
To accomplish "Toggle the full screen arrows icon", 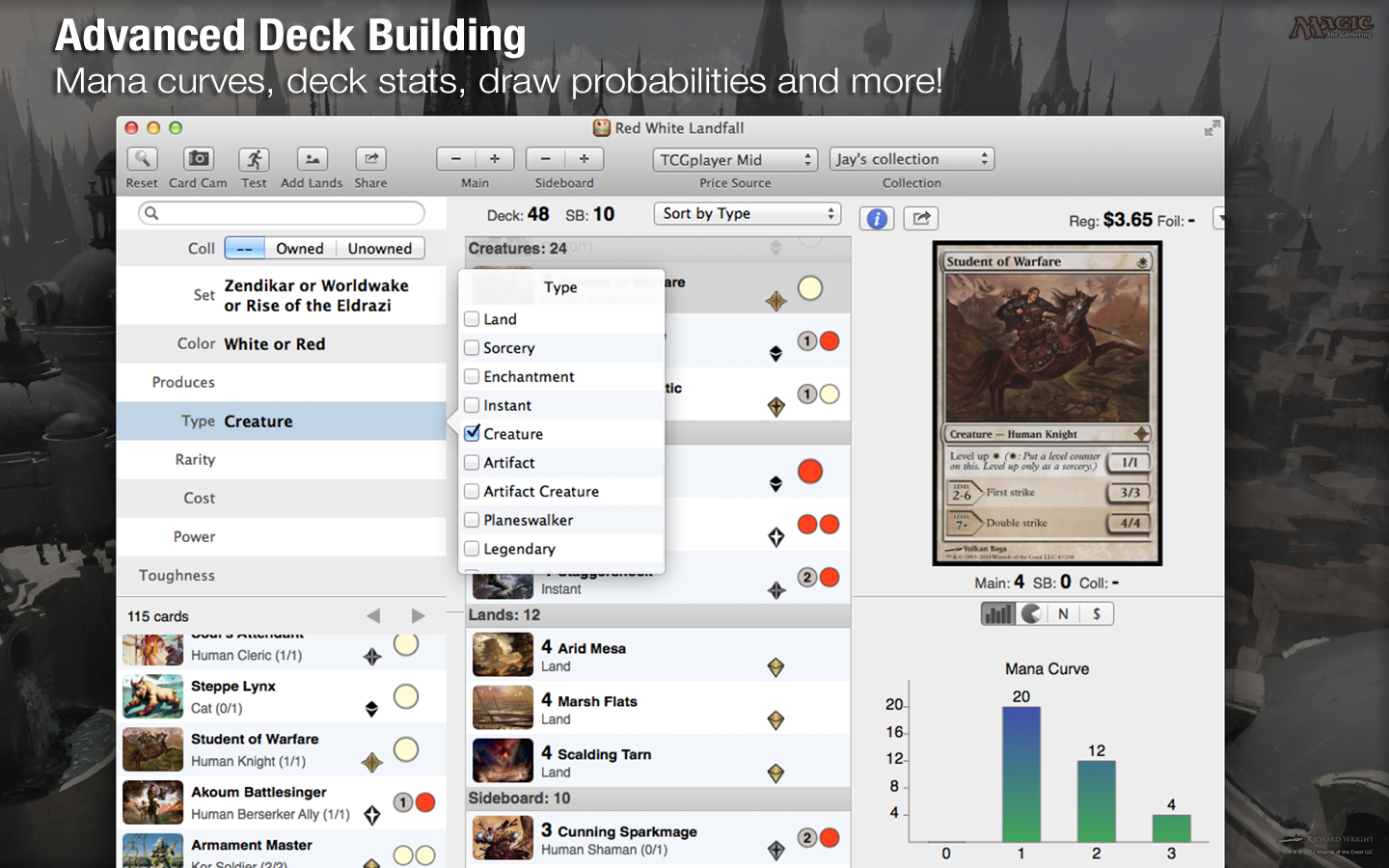I will point(1212,128).
